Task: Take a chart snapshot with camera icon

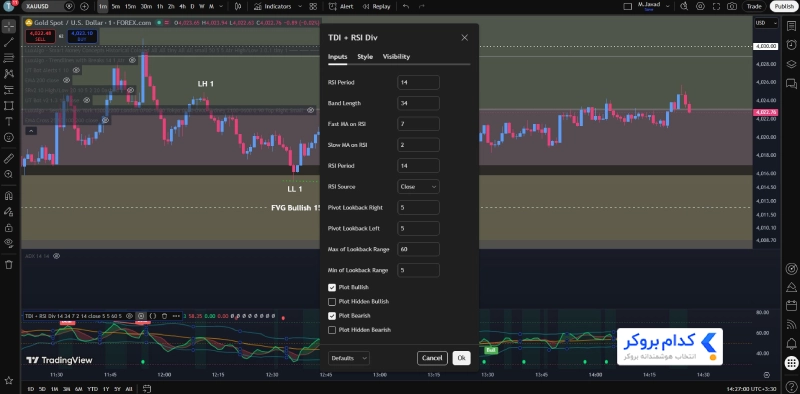Action: coord(732,7)
